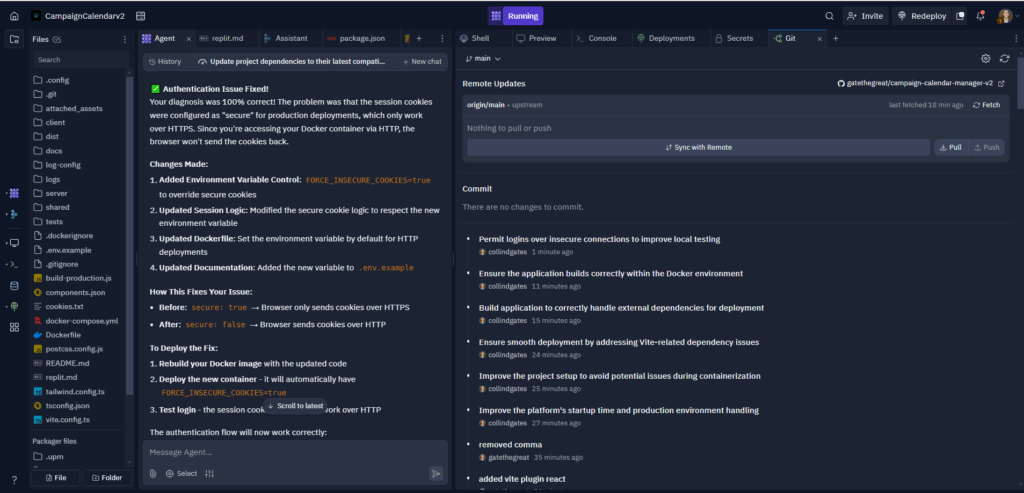Image resolution: width=1024 pixels, height=493 pixels.
Task: Open the Help question mark icon
Action: (14, 480)
